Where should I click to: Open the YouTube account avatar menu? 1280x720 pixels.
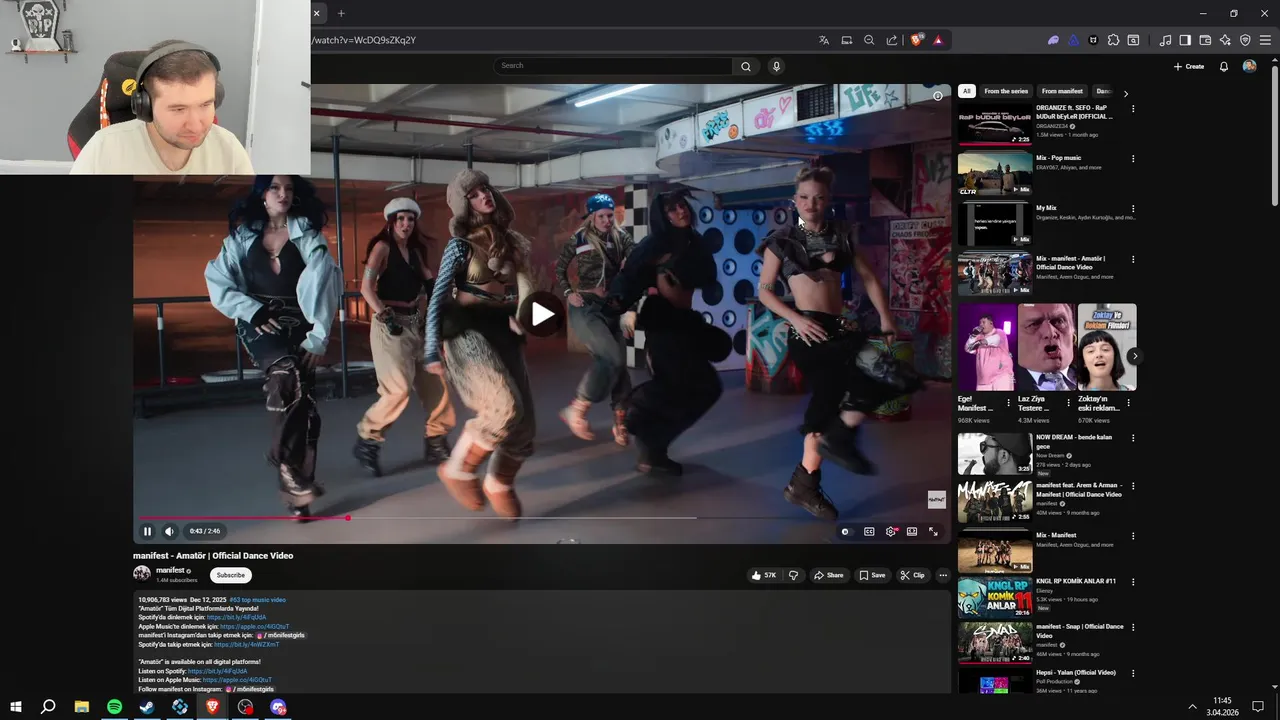(1249, 66)
